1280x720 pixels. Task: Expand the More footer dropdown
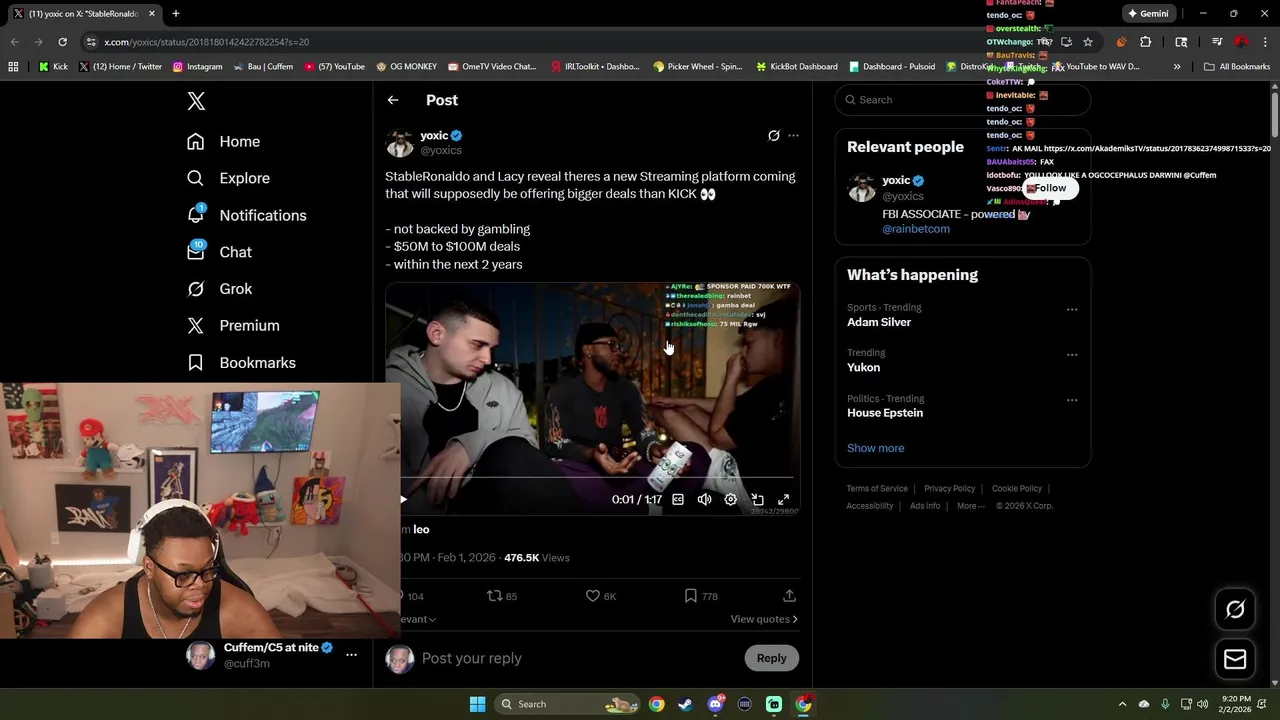pyautogui.click(x=969, y=506)
